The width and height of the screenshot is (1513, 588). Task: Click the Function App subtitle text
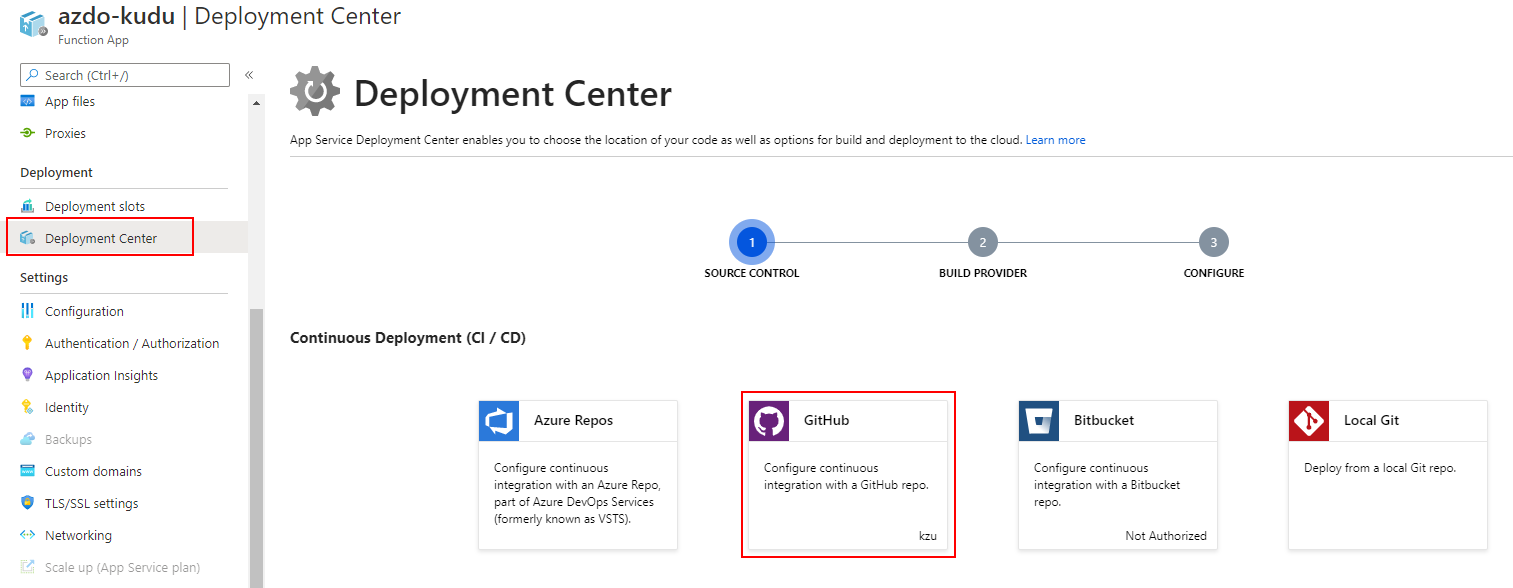point(93,40)
